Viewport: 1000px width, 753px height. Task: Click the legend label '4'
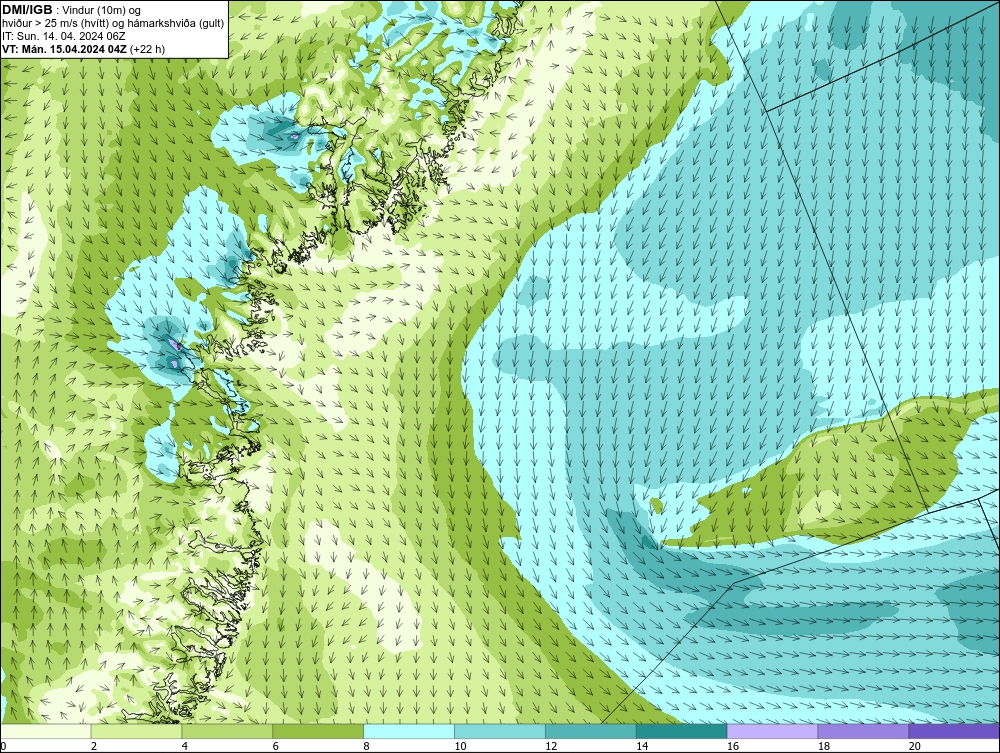(x=185, y=746)
